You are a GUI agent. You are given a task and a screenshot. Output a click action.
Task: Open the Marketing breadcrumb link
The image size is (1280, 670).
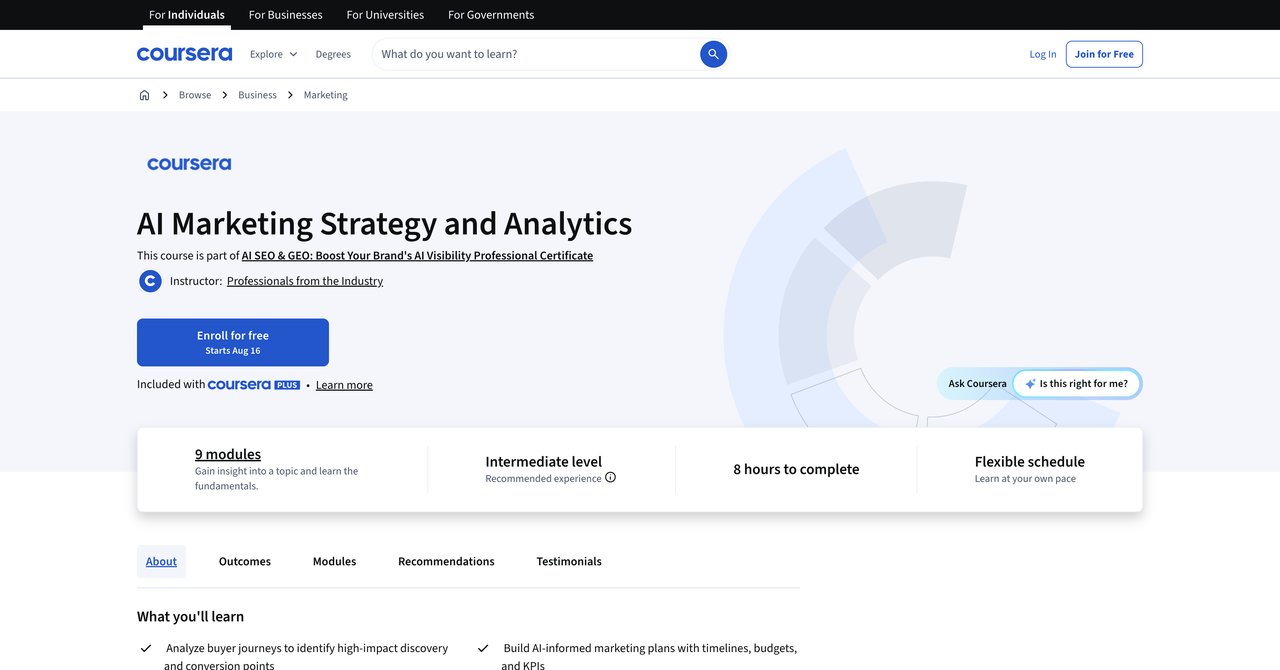tap(326, 95)
